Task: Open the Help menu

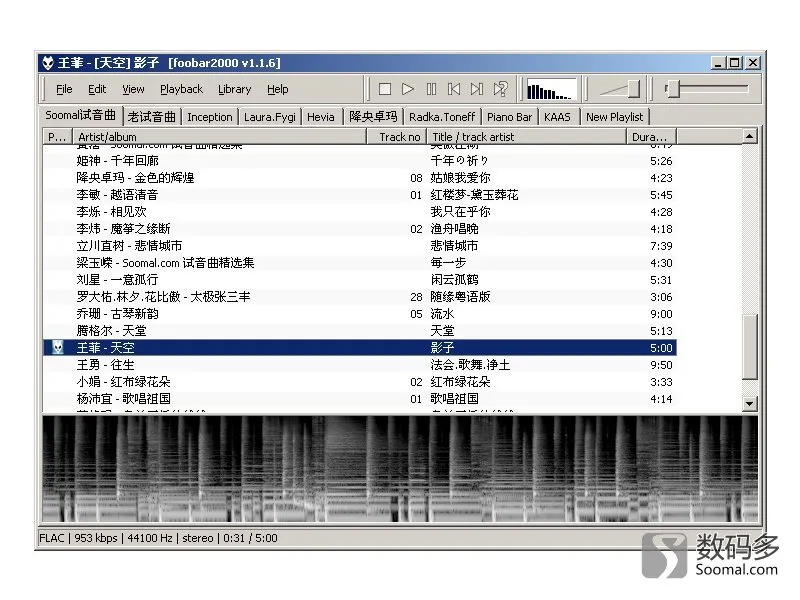Action: [278, 89]
